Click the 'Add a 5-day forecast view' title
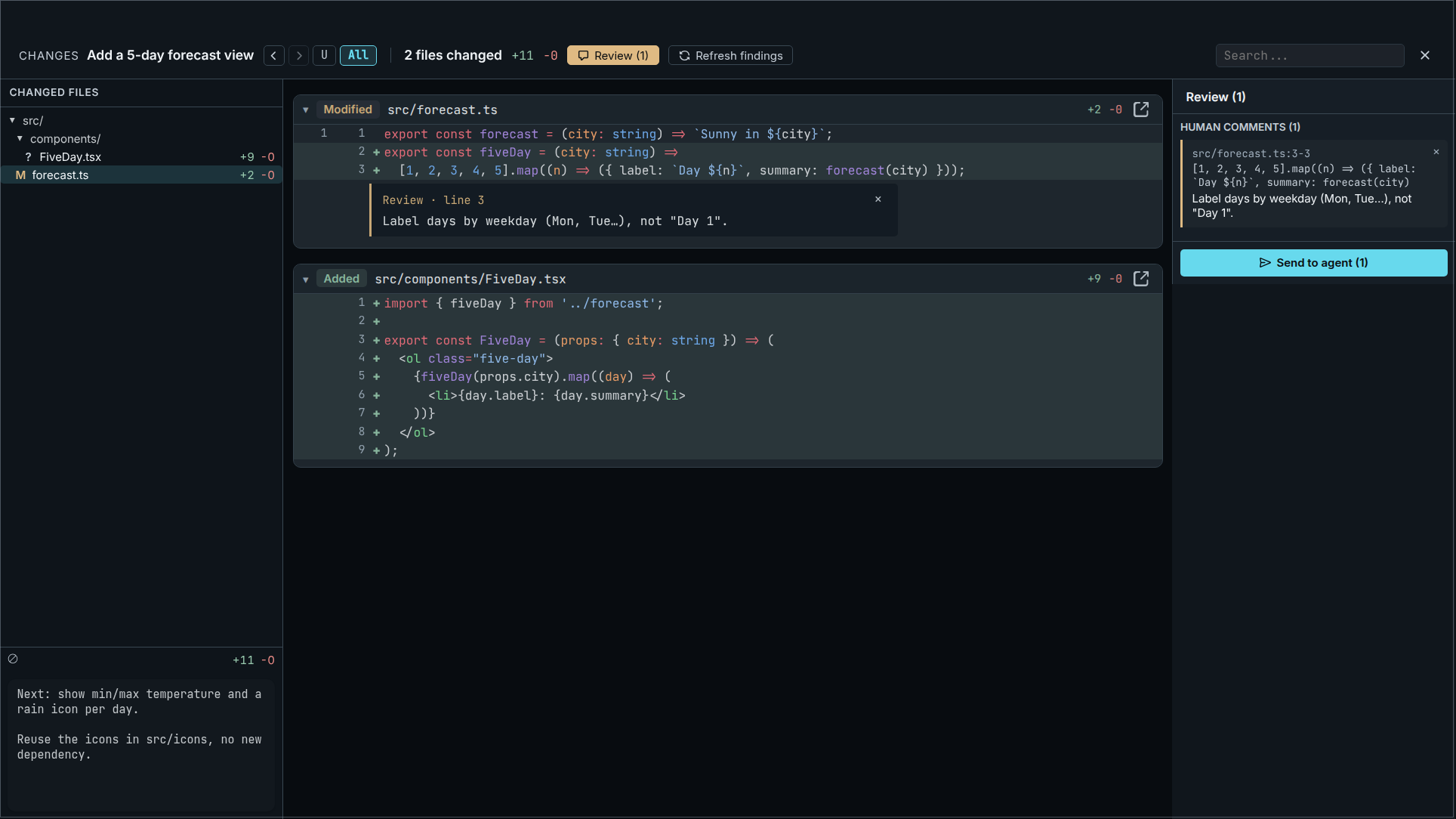Viewport: 1456px width, 819px height. tap(171, 55)
